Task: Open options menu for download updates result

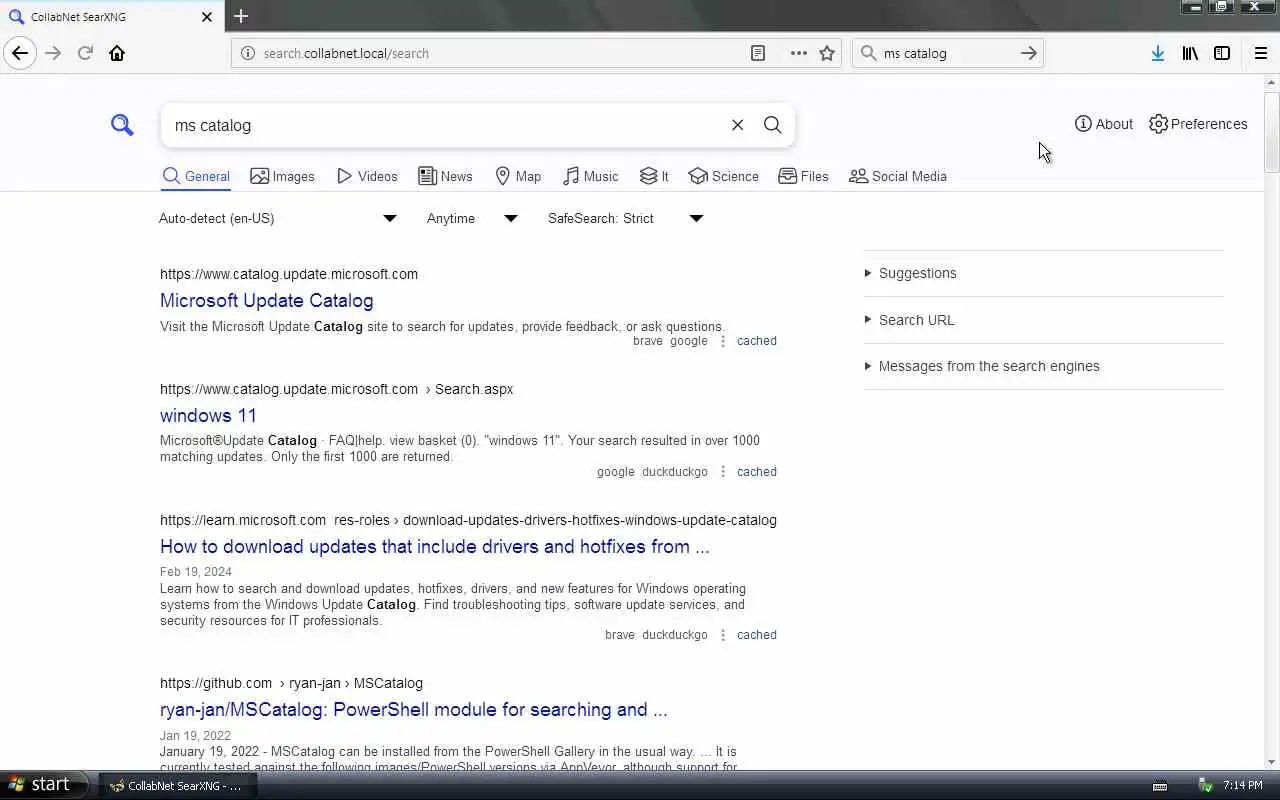Action: [x=723, y=635]
